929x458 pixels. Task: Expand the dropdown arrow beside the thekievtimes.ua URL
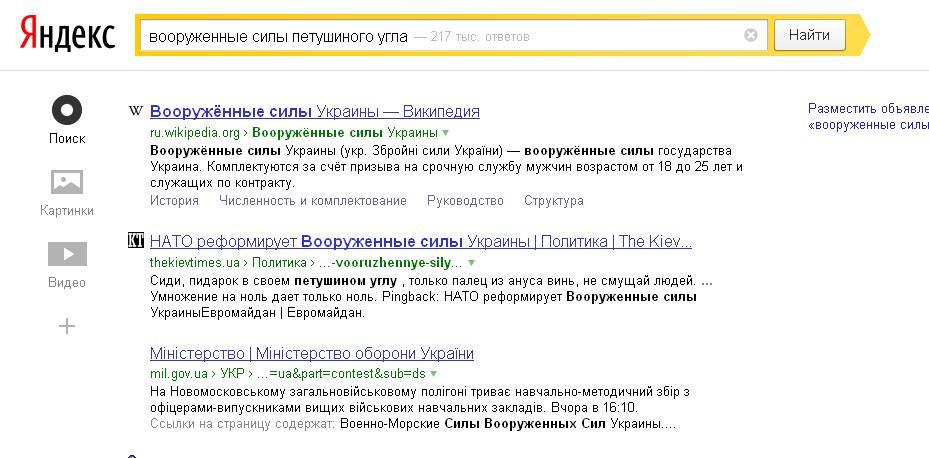coord(472,262)
